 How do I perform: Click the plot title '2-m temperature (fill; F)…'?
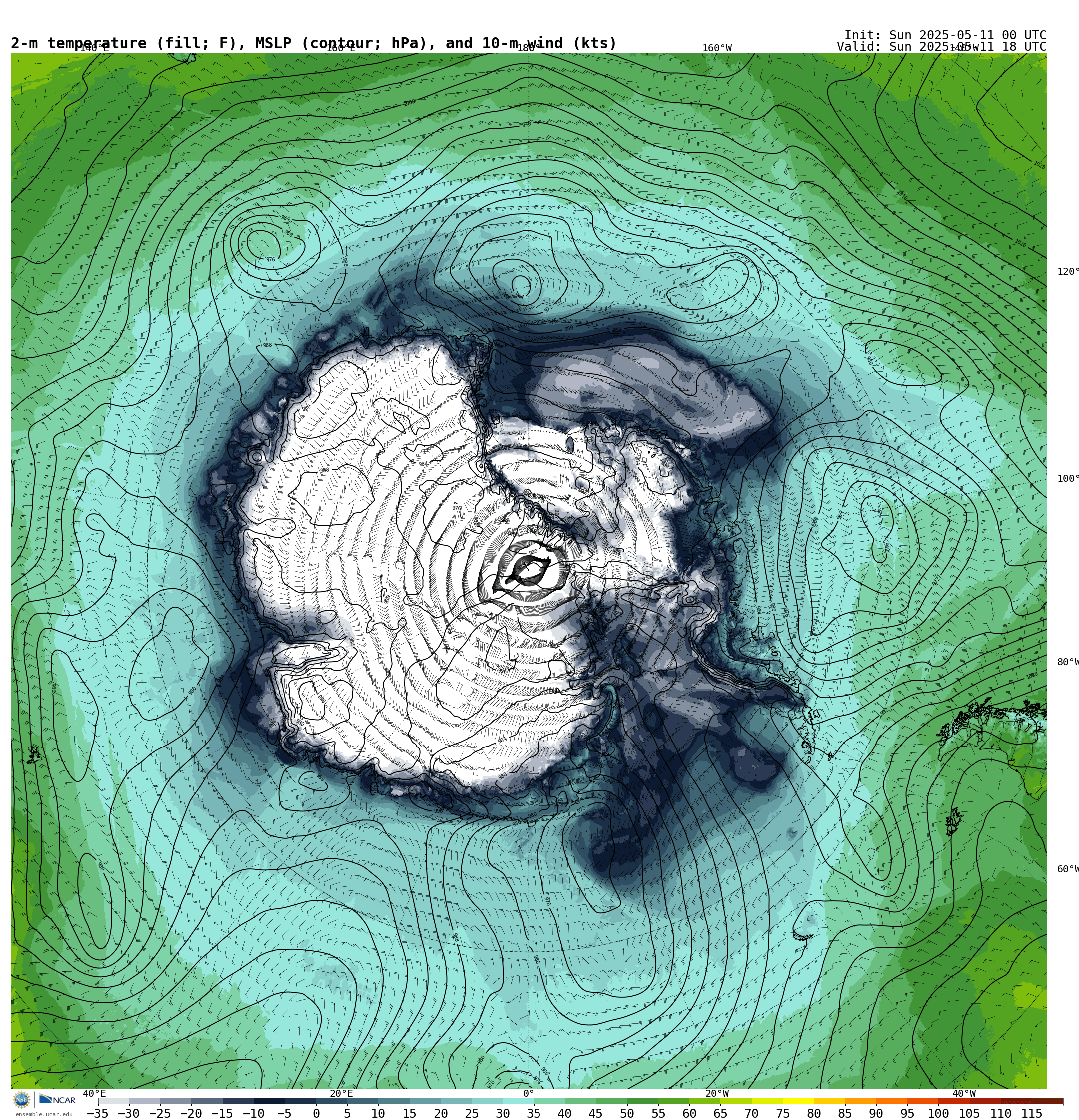click(x=314, y=43)
